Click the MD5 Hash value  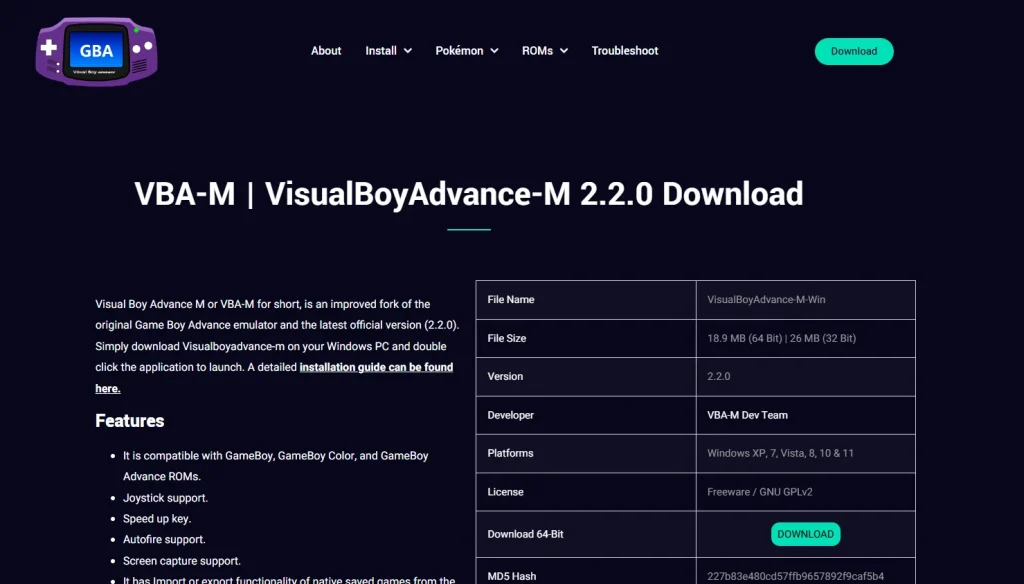pyautogui.click(x=794, y=573)
